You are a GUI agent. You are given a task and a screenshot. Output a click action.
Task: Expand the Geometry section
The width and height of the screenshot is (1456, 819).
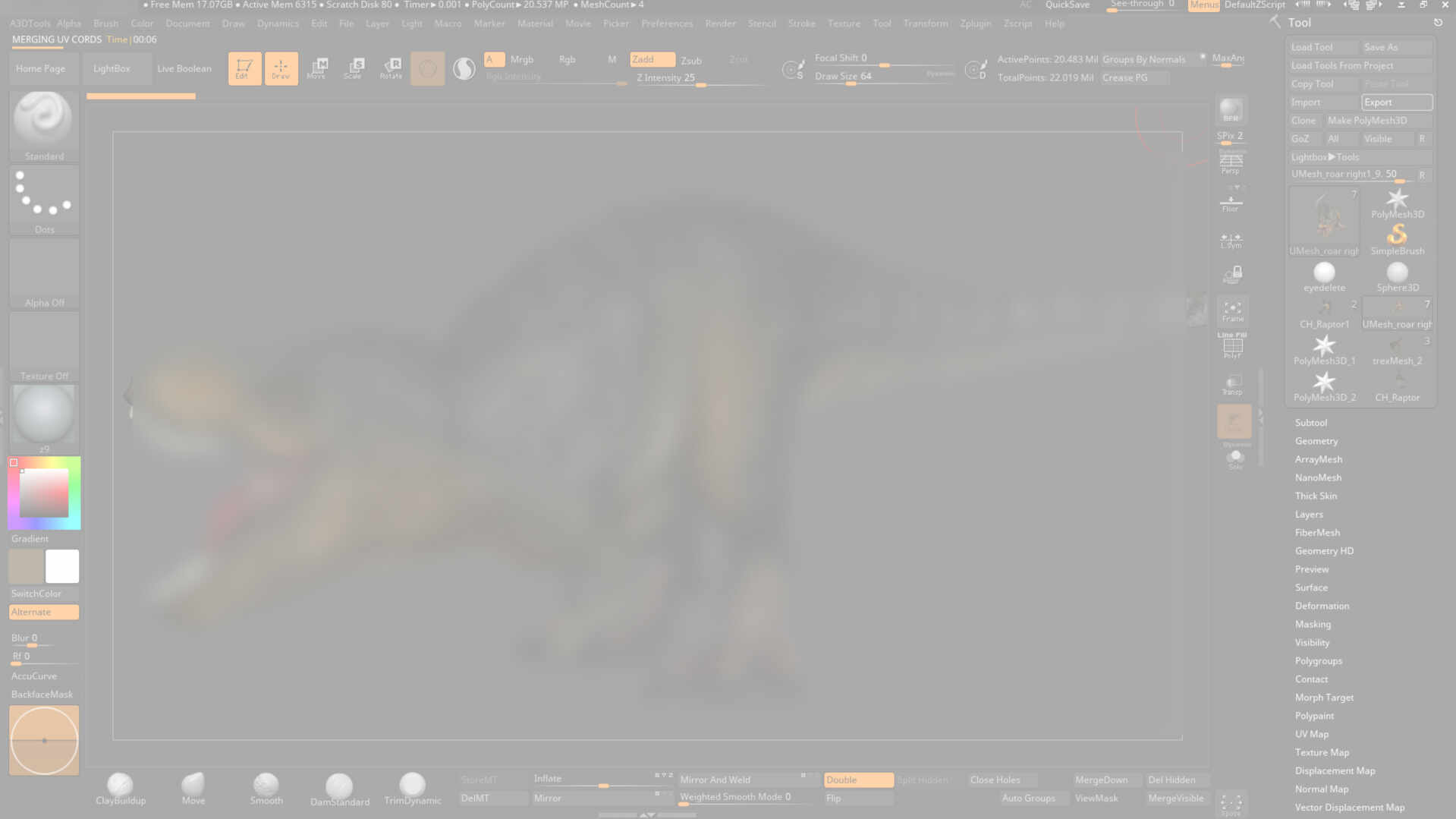point(1316,441)
